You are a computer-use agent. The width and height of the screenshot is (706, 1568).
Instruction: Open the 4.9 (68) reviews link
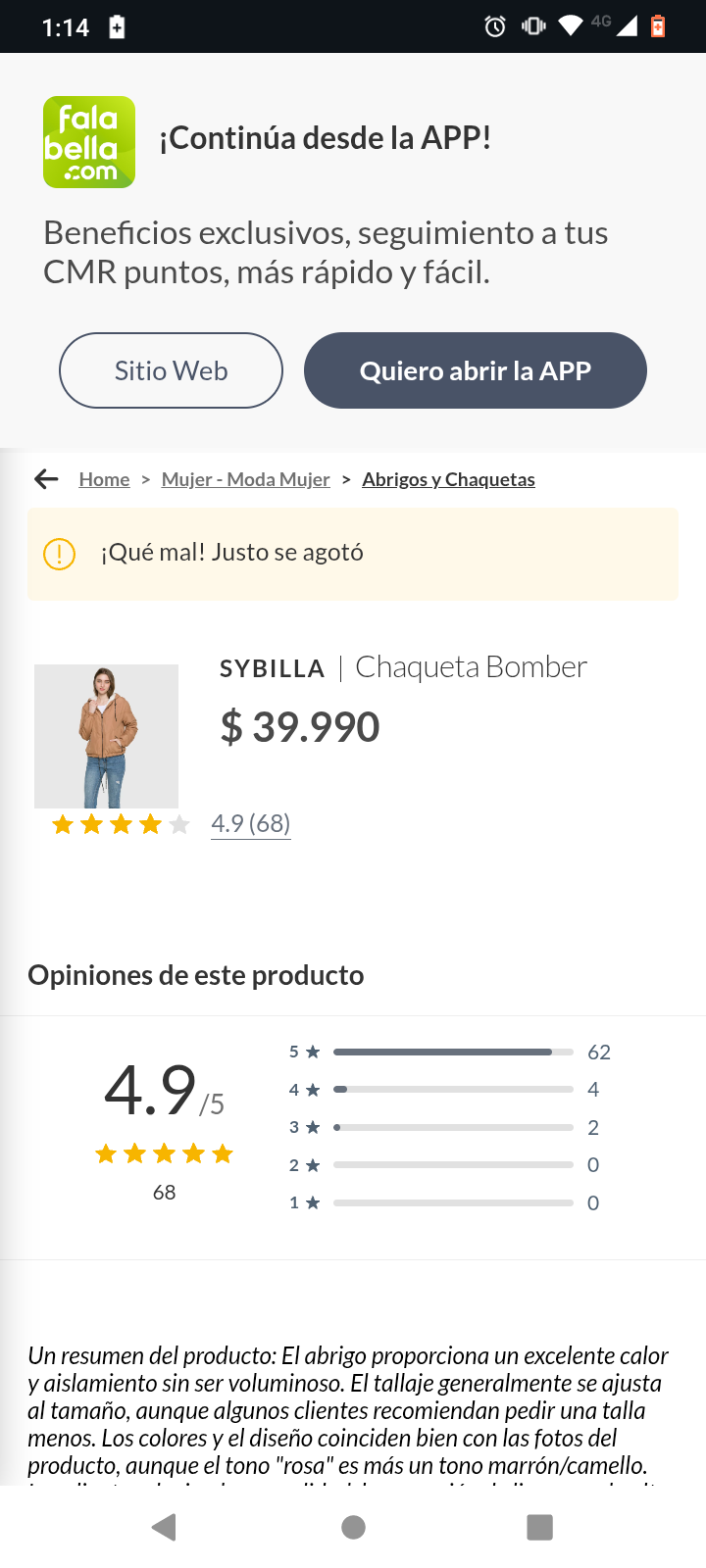251,824
